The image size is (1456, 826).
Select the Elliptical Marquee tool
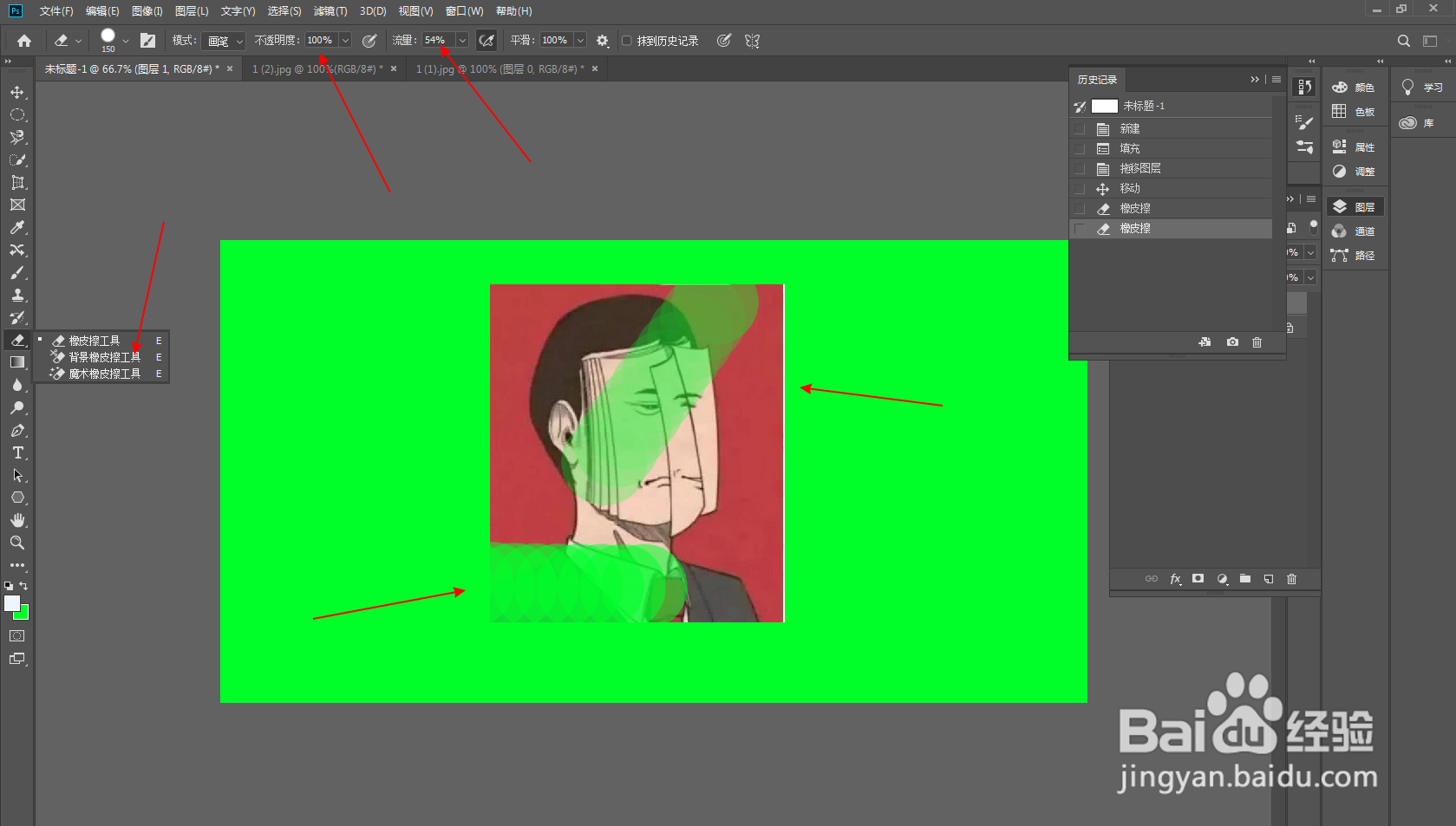tap(17, 114)
